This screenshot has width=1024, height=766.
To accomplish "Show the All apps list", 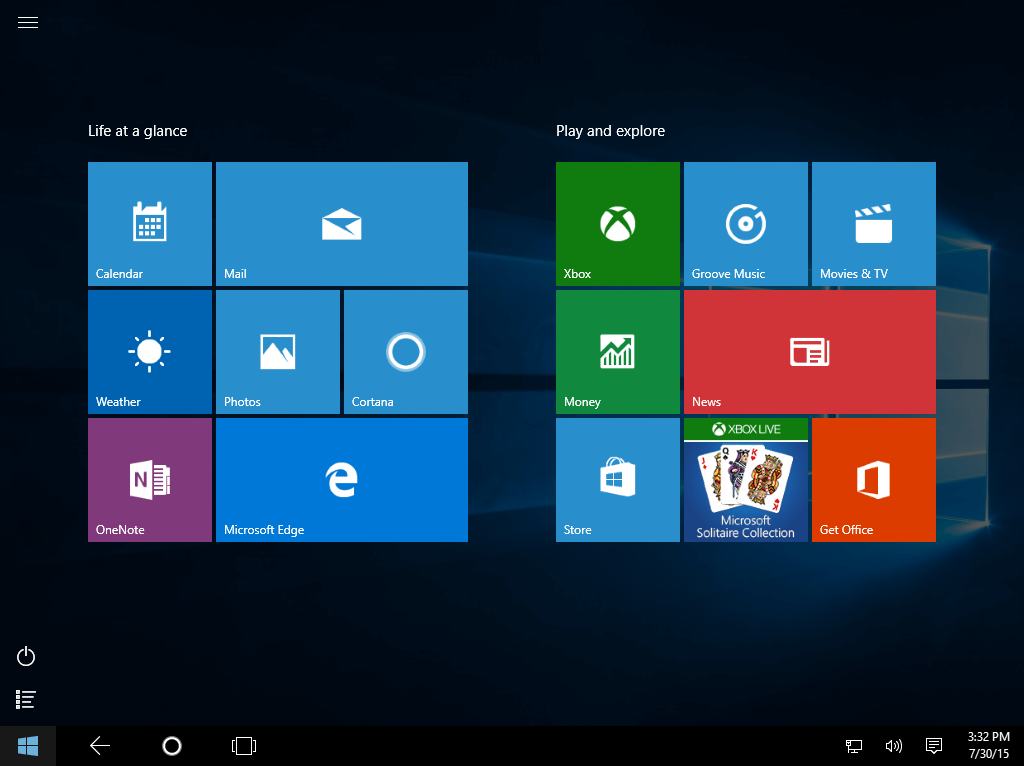I will 25,699.
